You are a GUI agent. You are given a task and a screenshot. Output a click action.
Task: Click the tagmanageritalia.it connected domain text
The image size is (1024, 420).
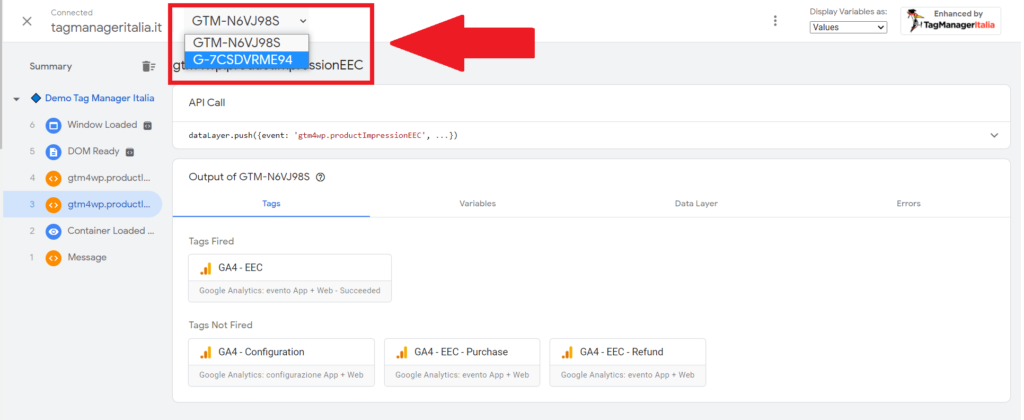(106, 28)
